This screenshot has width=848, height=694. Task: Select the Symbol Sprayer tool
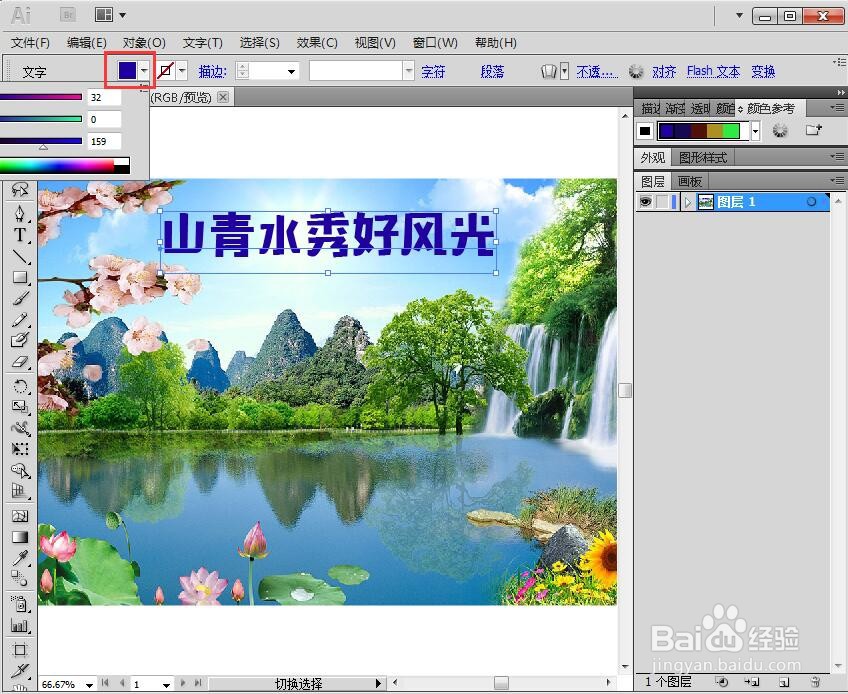pyautogui.click(x=20, y=604)
